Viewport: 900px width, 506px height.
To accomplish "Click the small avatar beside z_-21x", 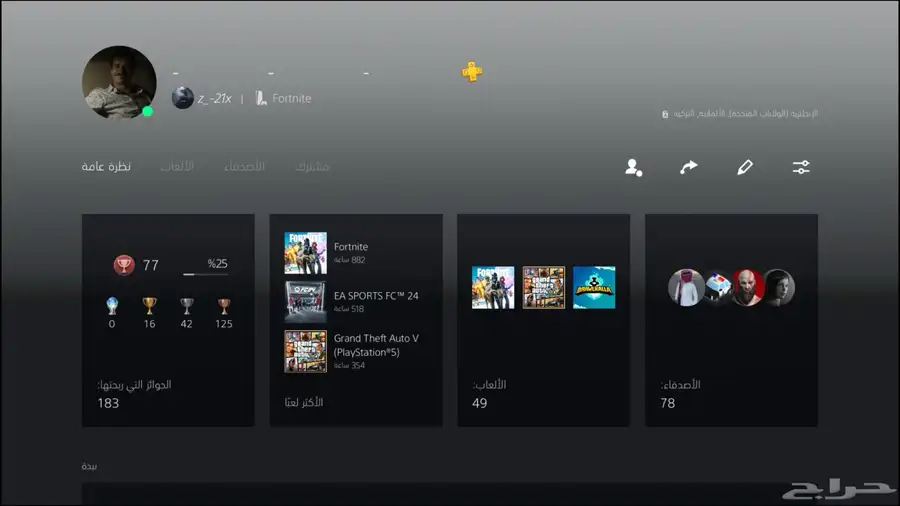I will coord(183,98).
